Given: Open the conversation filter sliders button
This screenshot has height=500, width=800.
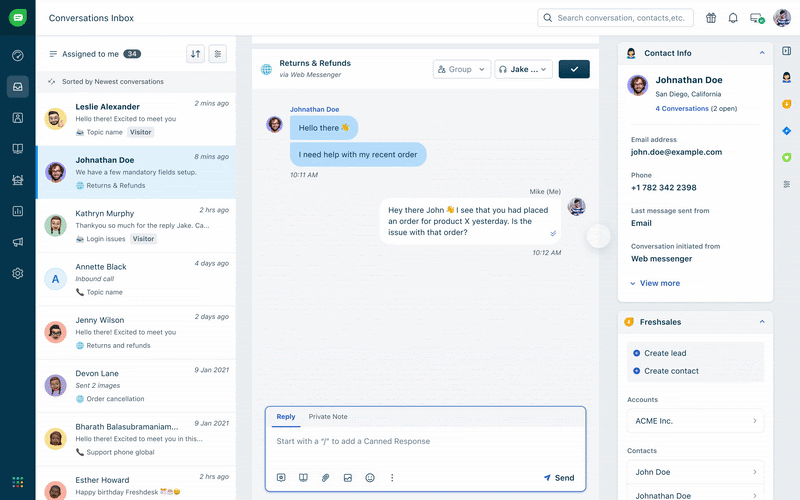Looking at the screenshot, I should click(x=218, y=54).
